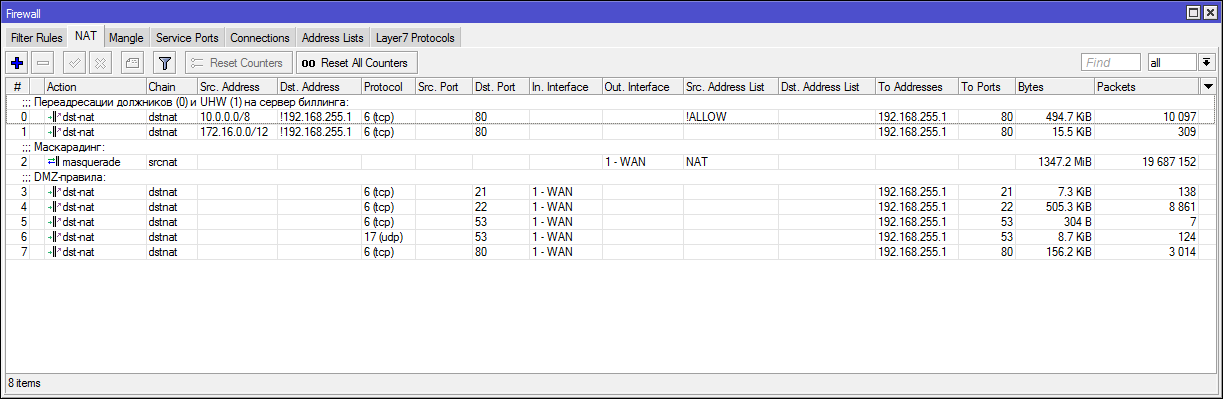Click masquerade Out. Interface '1 - WAN' cell
1223x399 pixels.
coord(642,161)
